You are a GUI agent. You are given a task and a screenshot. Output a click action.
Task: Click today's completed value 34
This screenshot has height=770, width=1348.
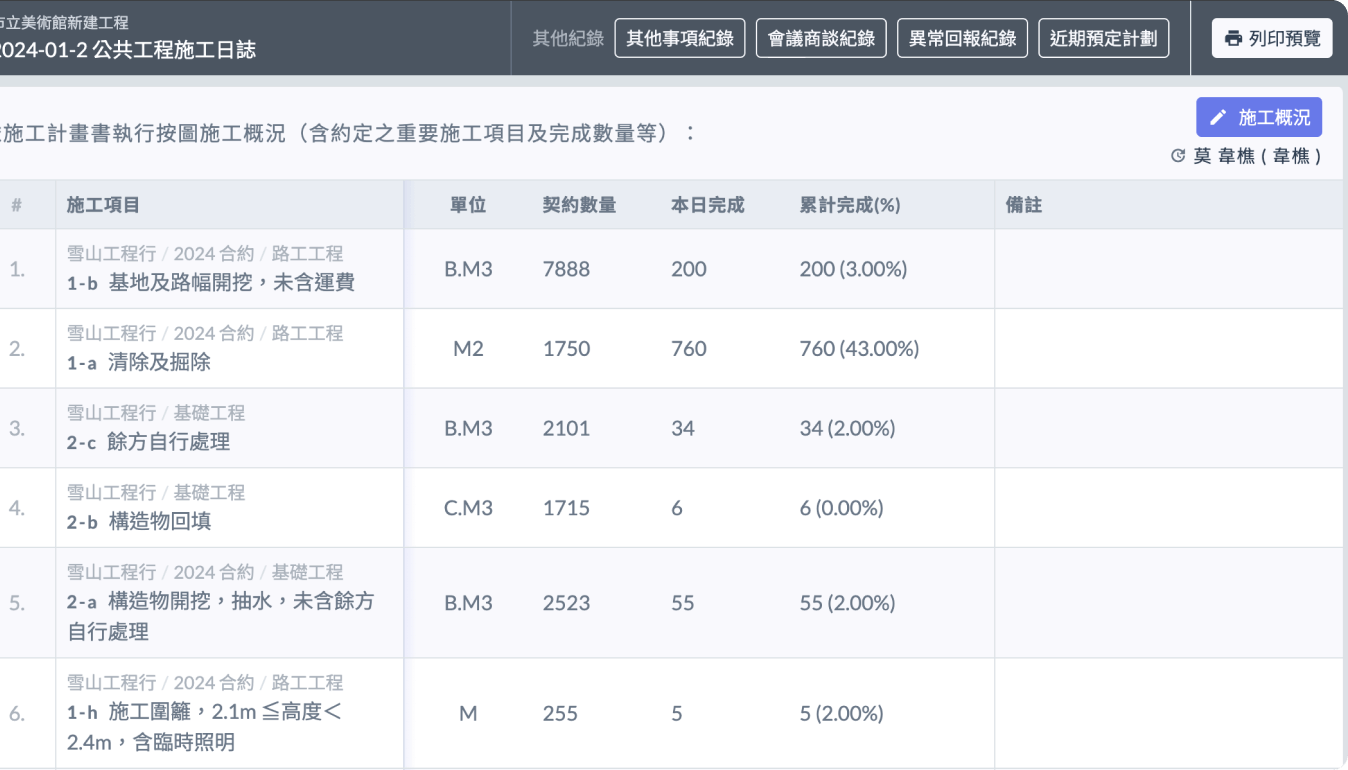683,428
